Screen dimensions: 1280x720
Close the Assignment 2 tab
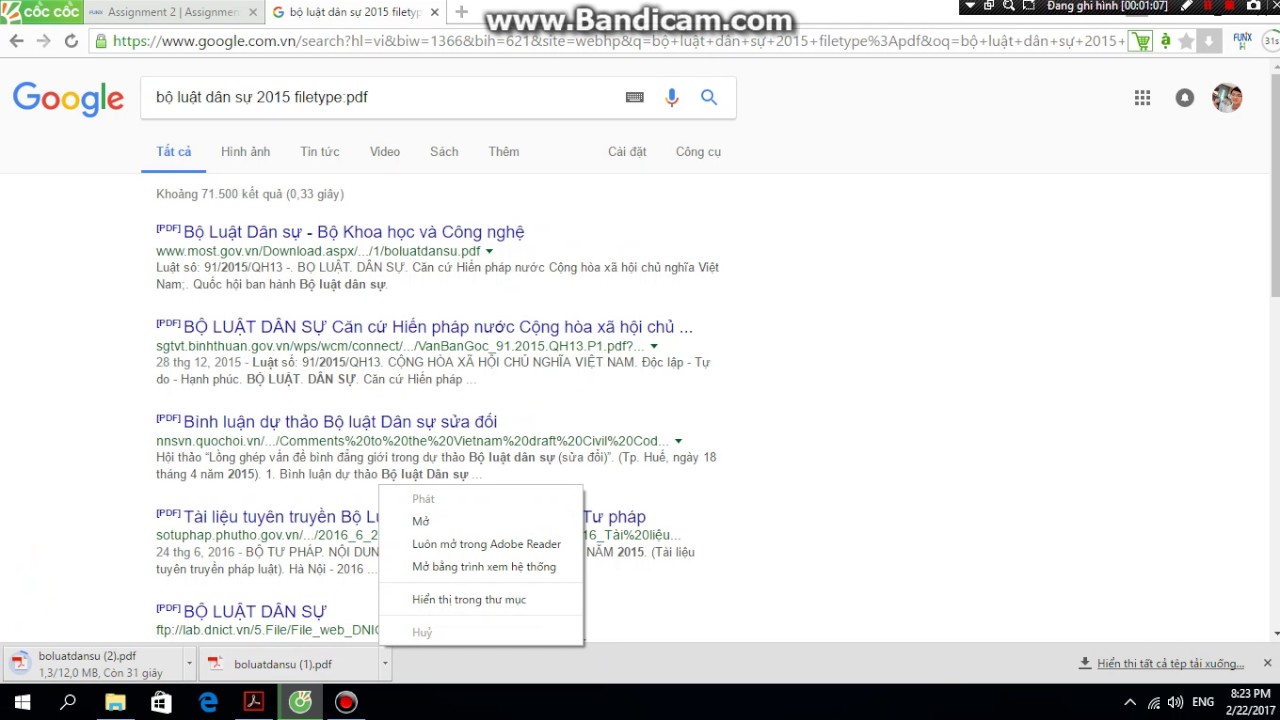[x=252, y=12]
